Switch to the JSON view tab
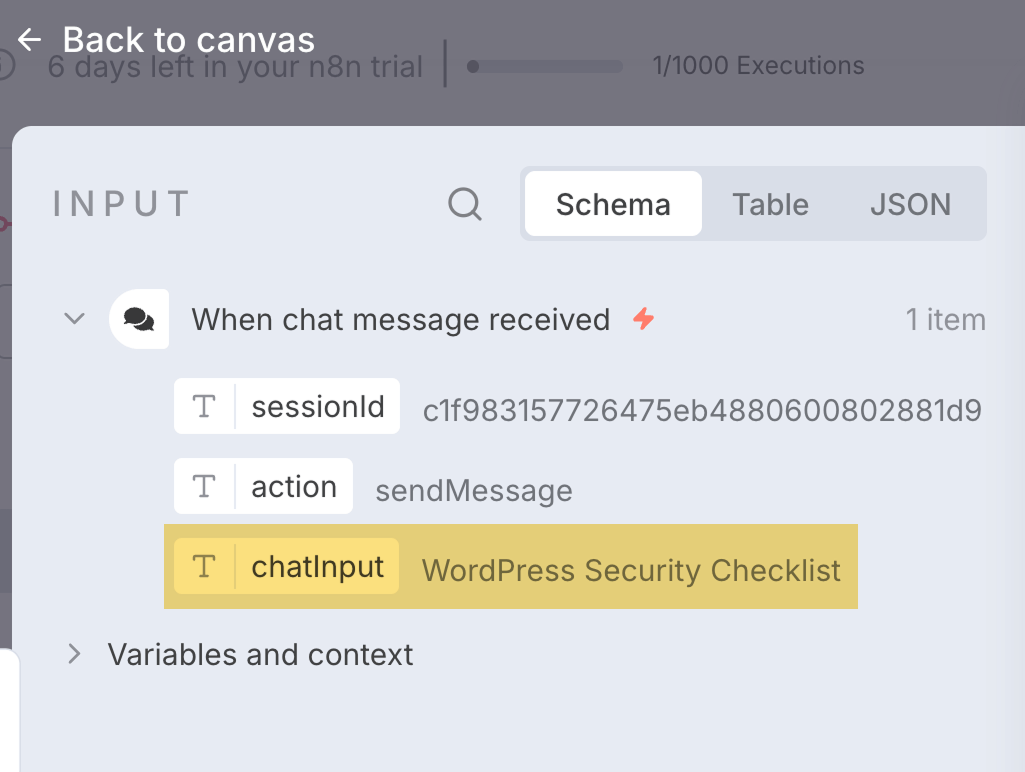The width and height of the screenshot is (1025, 772). pyautogui.click(x=910, y=204)
